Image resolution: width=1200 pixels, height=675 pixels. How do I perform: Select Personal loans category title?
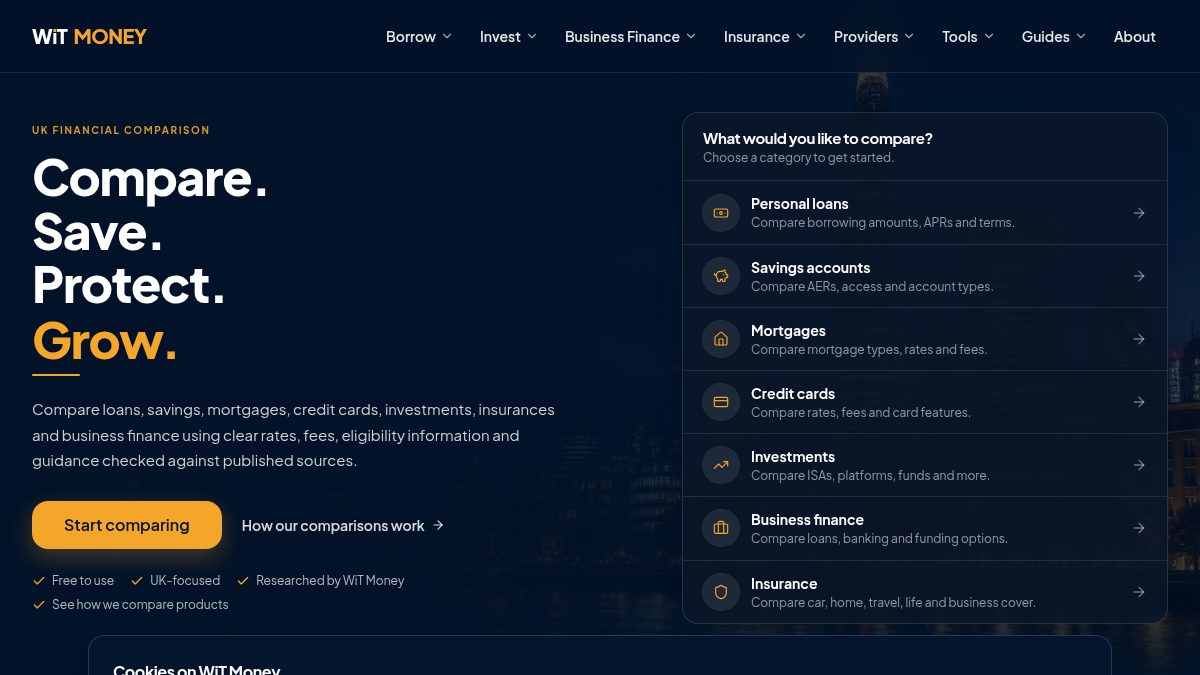point(800,204)
